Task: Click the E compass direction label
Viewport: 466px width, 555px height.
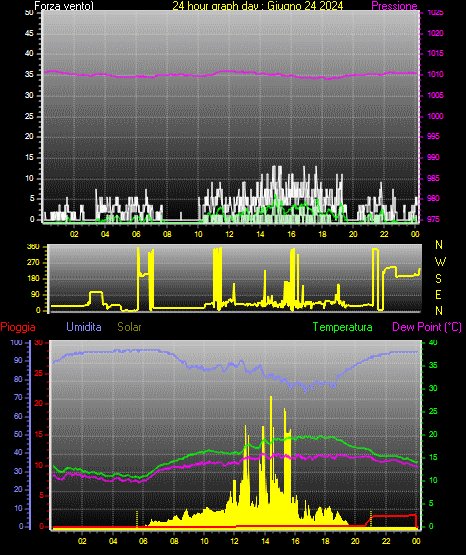Action: (438, 295)
